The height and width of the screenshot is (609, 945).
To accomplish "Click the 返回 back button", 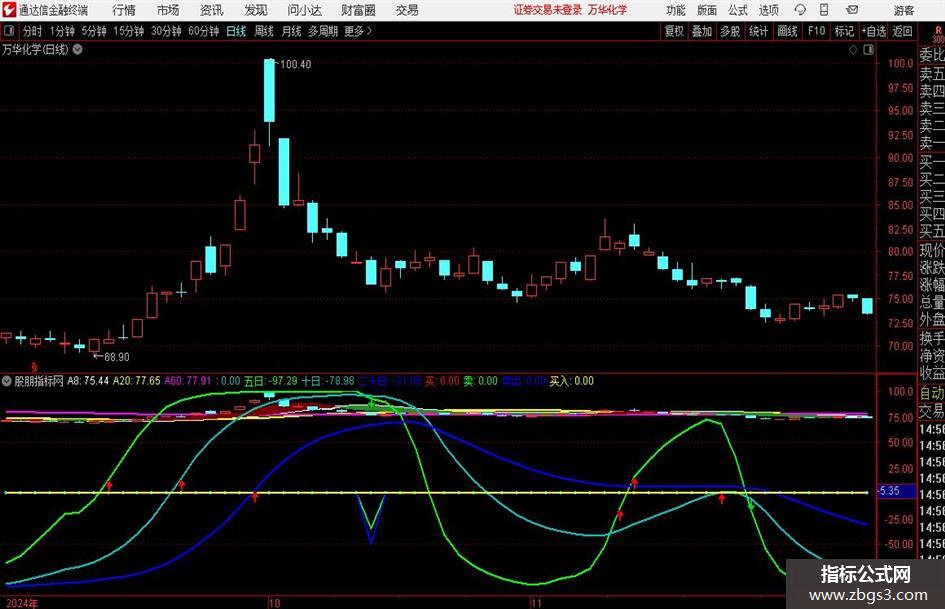I will (x=902, y=31).
